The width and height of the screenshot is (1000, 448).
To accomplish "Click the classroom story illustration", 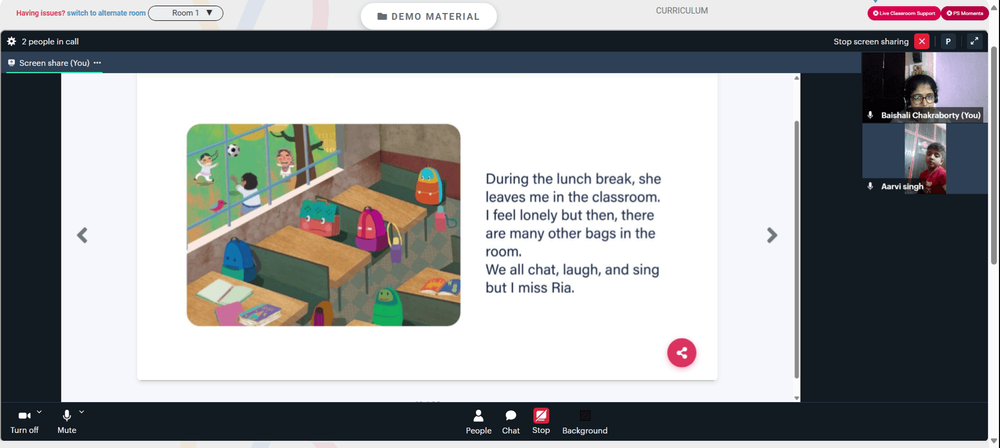I will click(323, 225).
